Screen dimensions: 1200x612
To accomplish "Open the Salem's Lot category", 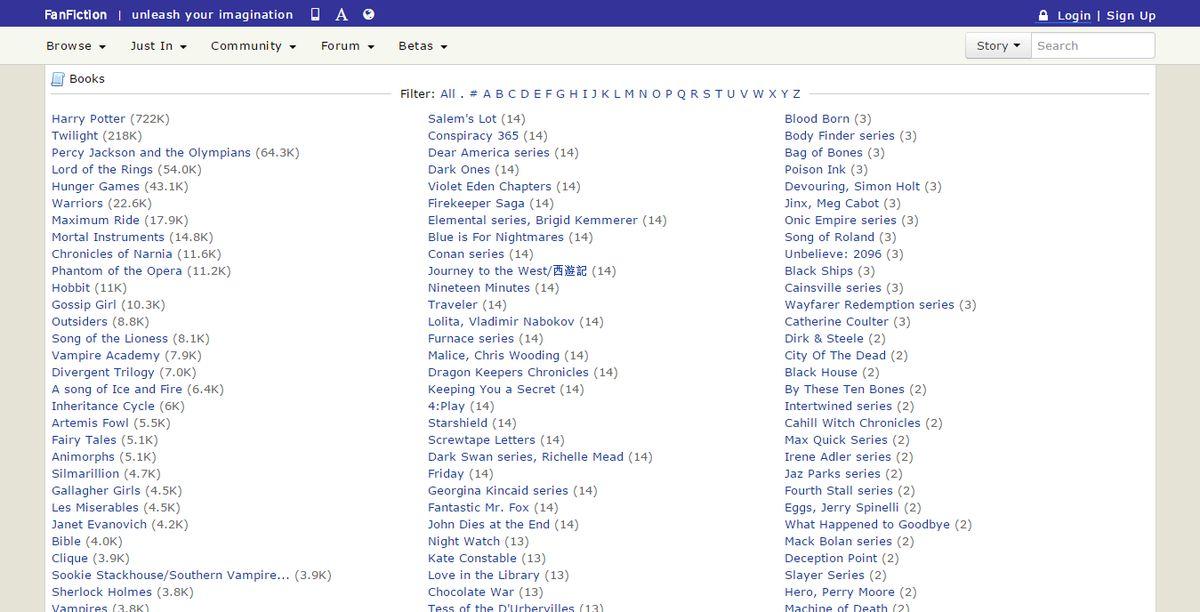I will point(462,119).
